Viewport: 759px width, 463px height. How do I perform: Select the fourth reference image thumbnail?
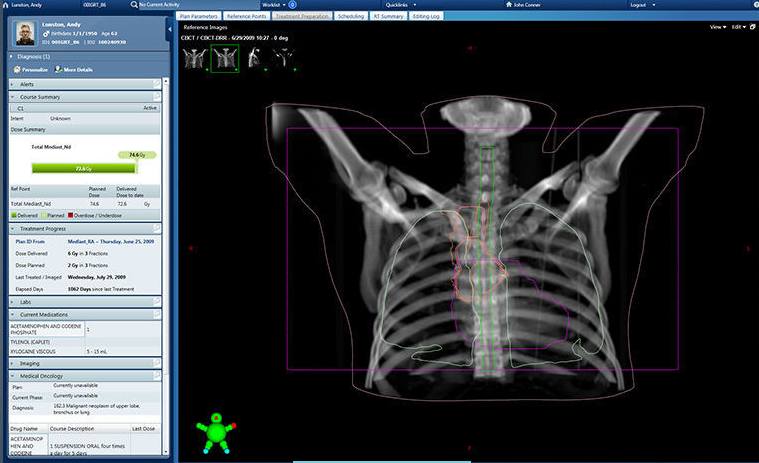click(x=284, y=58)
